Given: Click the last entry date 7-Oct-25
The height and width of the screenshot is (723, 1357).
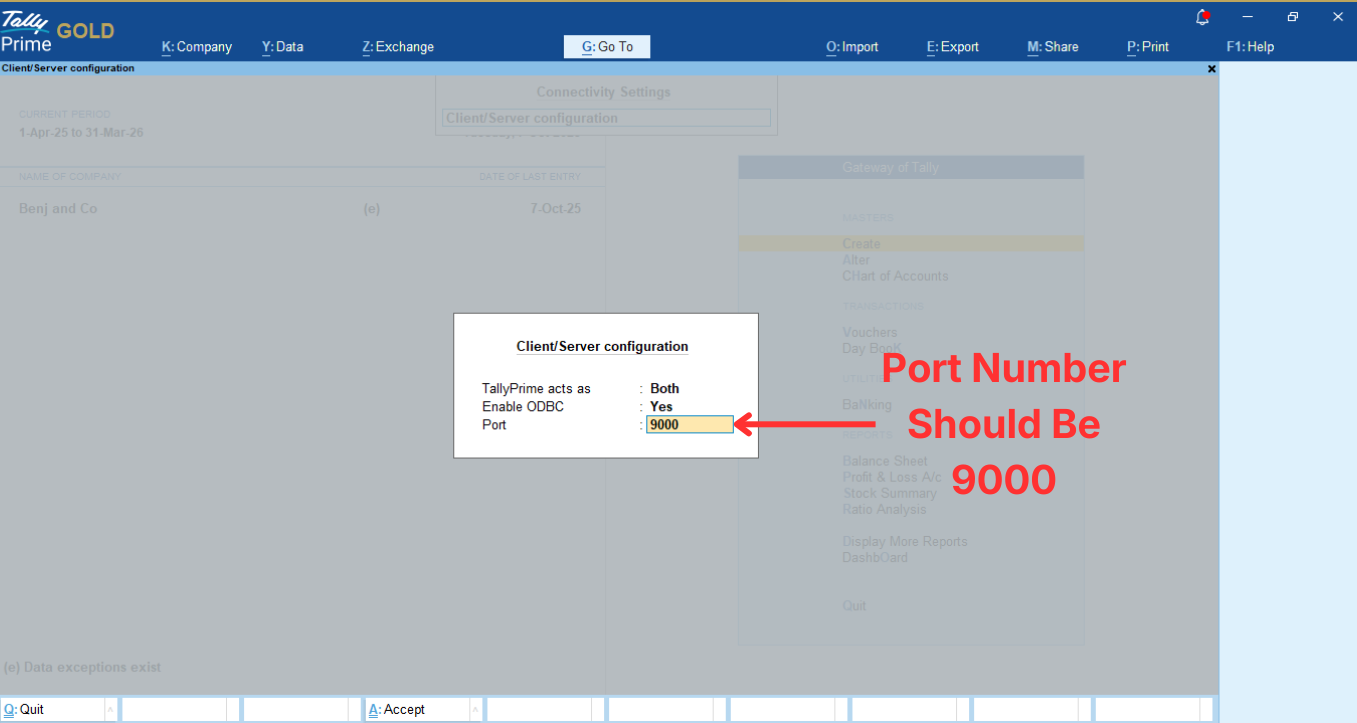Looking at the screenshot, I should point(555,209).
